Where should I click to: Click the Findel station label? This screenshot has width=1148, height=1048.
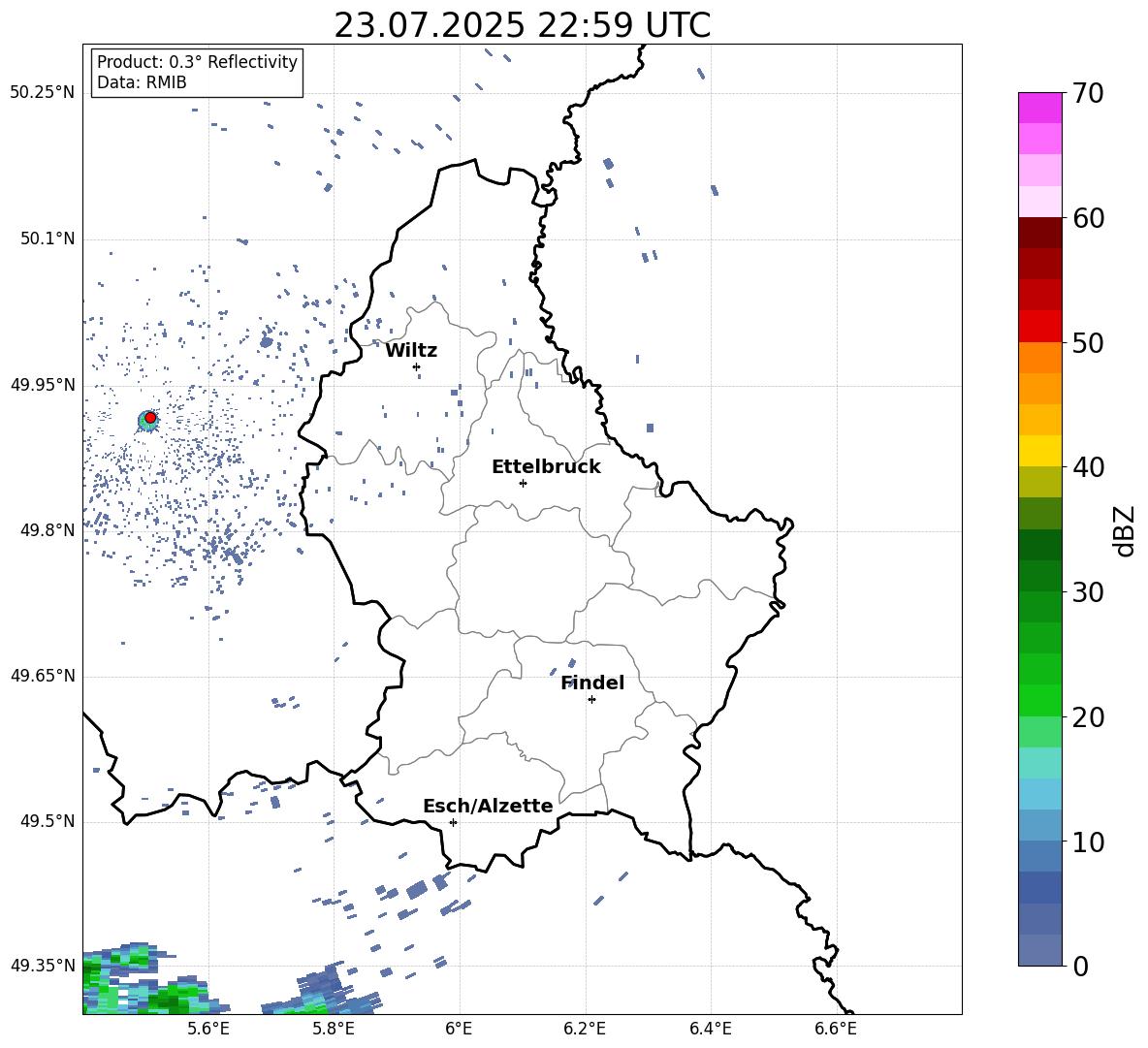point(592,683)
